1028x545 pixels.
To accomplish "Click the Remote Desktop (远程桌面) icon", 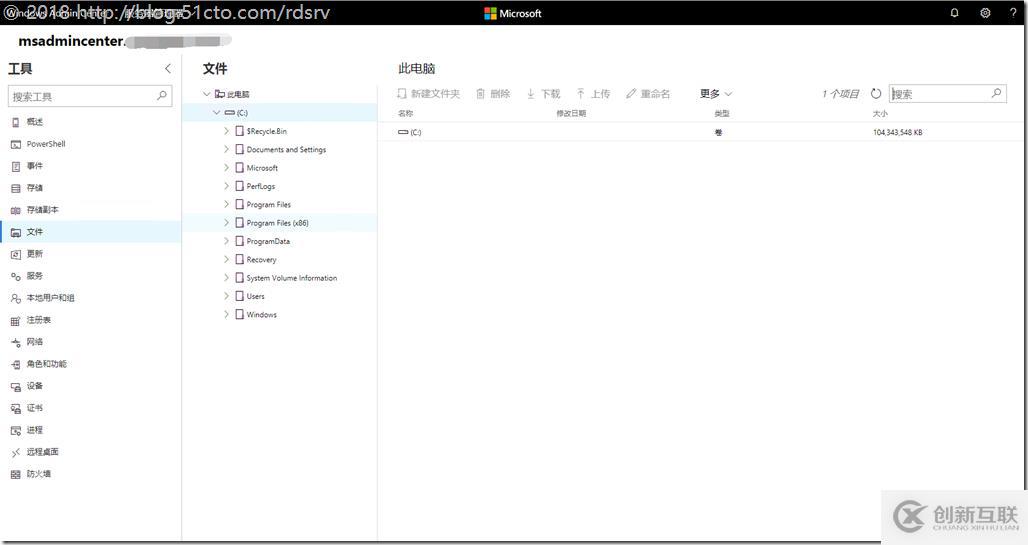I will tap(16, 453).
